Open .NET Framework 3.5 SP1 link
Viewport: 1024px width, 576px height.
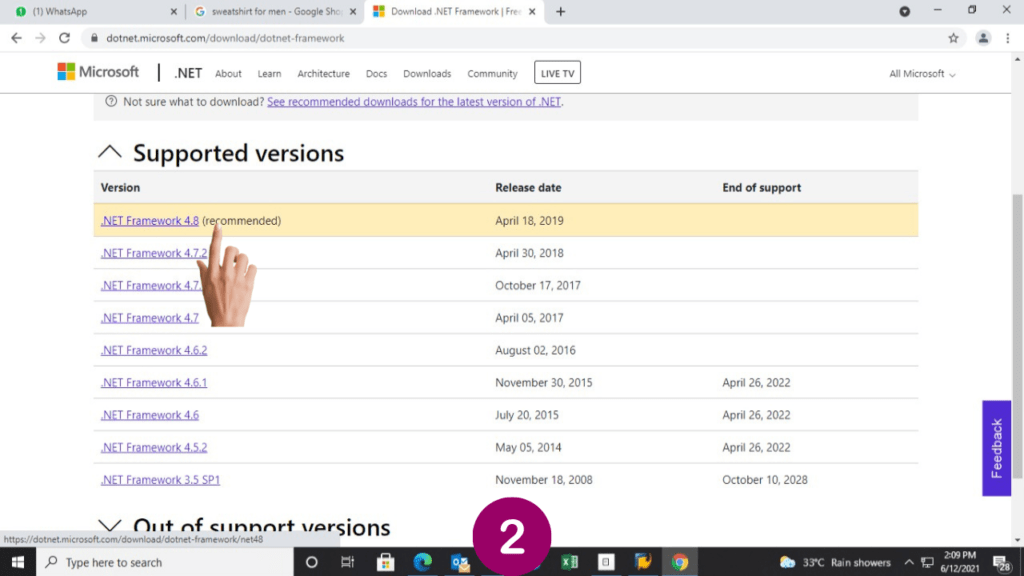pos(160,479)
